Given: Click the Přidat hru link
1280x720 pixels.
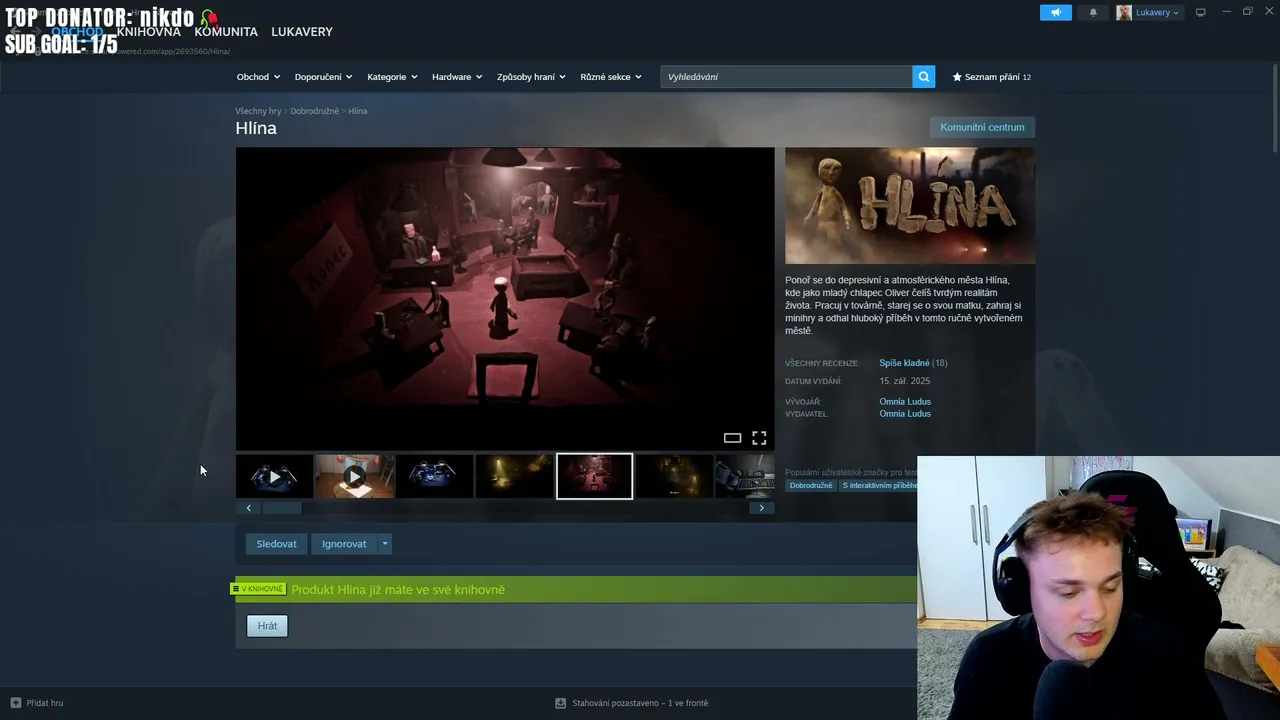Looking at the screenshot, I should (45, 703).
